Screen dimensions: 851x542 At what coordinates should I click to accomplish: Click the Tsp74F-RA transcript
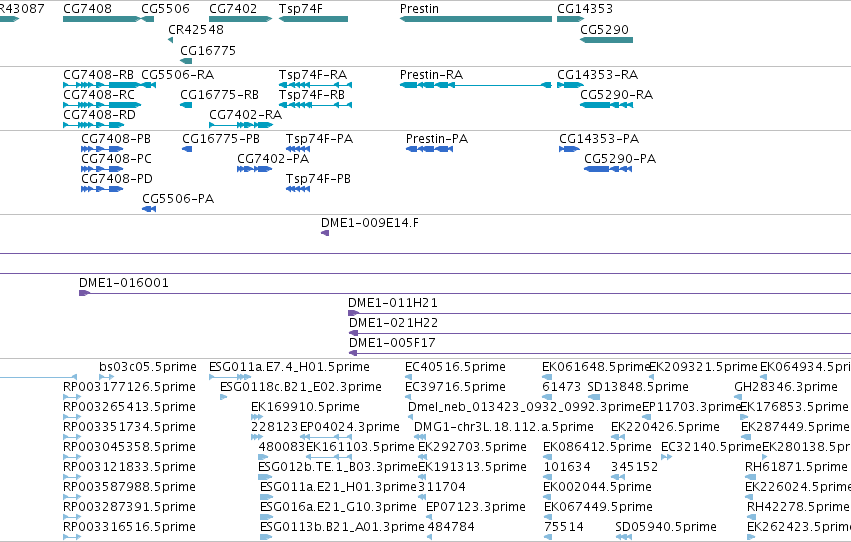click(x=315, y=85)
